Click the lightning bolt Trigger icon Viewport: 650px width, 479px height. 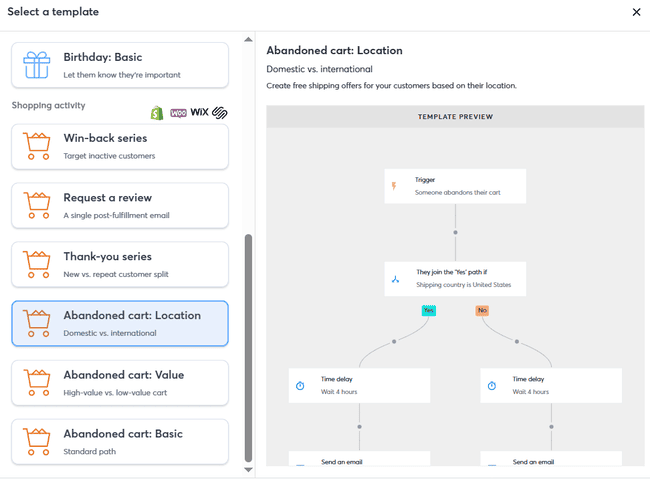click(394, 186)
